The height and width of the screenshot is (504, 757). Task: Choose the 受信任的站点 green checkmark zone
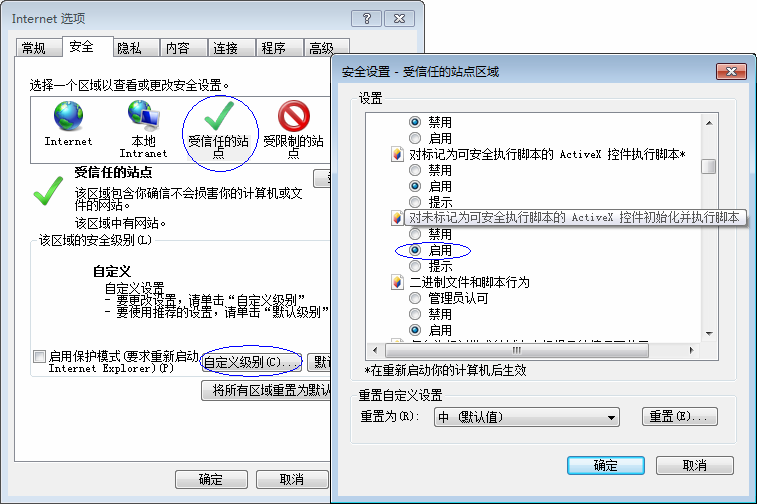[x=219, y=116]
